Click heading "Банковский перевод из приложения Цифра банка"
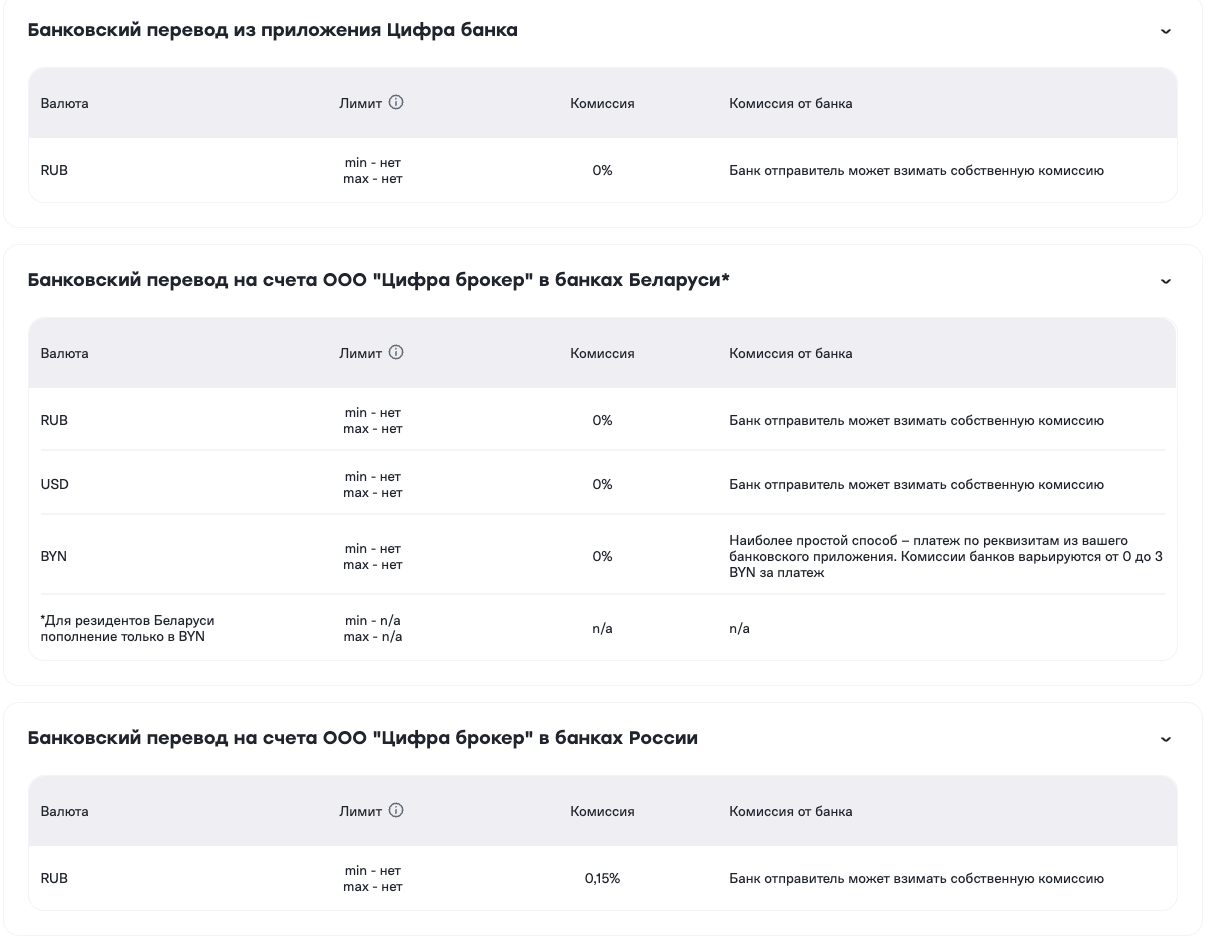This screenshot has height=938, width=1216. tap(272, 30)
